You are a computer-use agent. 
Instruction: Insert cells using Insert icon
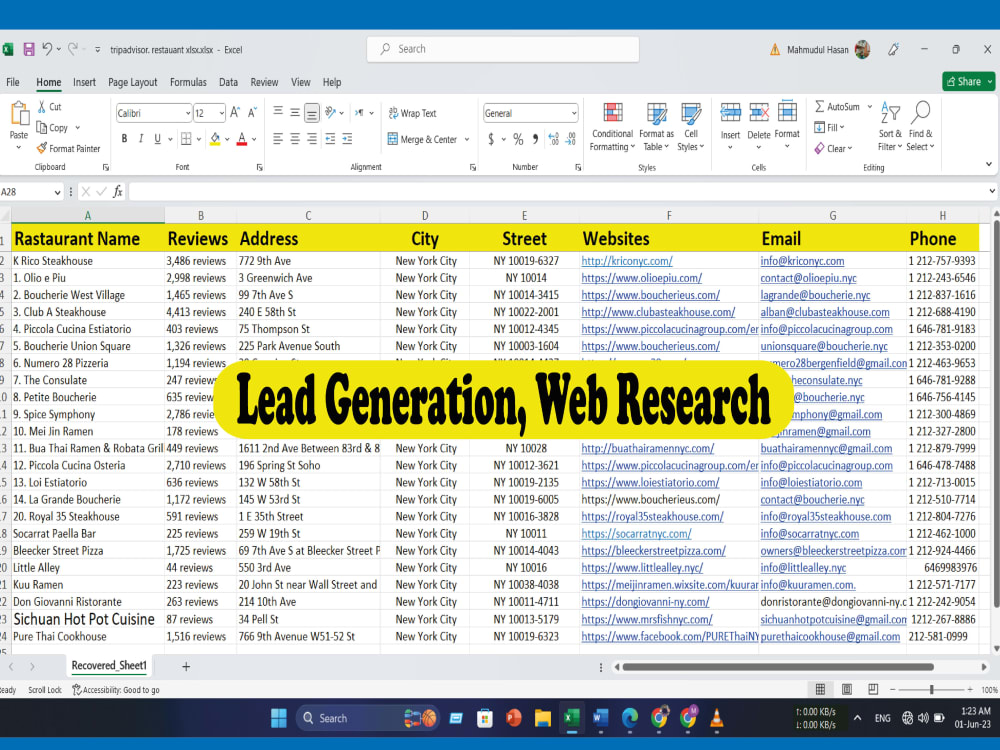click(730, 114)
